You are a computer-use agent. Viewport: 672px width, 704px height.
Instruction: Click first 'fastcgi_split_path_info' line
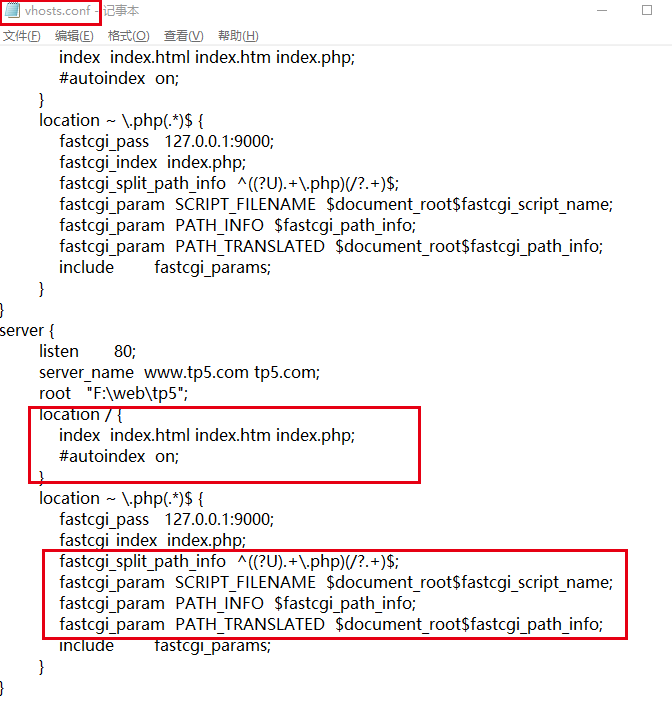[229, 184]
